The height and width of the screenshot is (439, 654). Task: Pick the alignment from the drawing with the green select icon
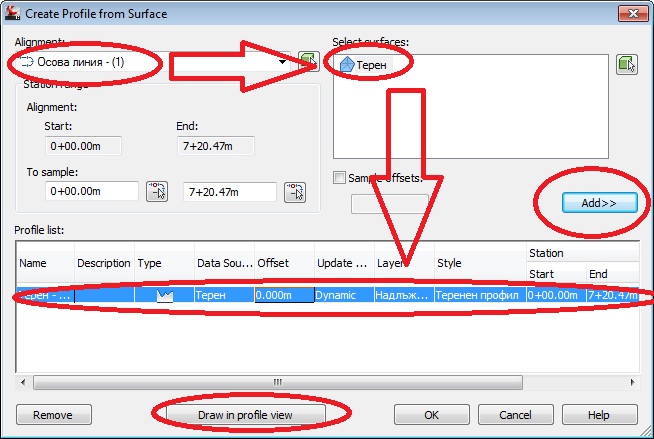point(309,62)
